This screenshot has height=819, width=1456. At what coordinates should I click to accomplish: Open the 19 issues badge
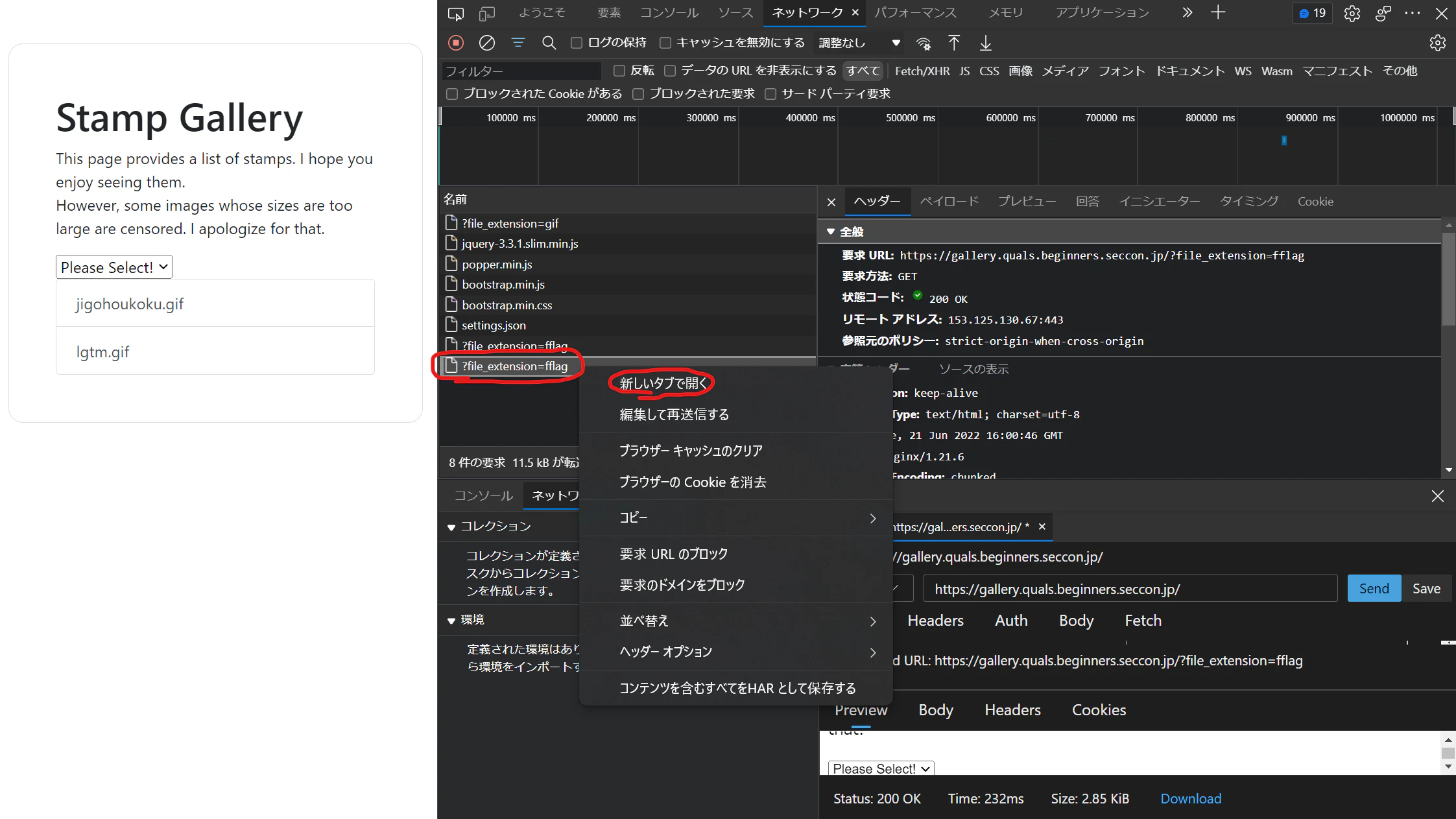click(x=1313, y=13)
